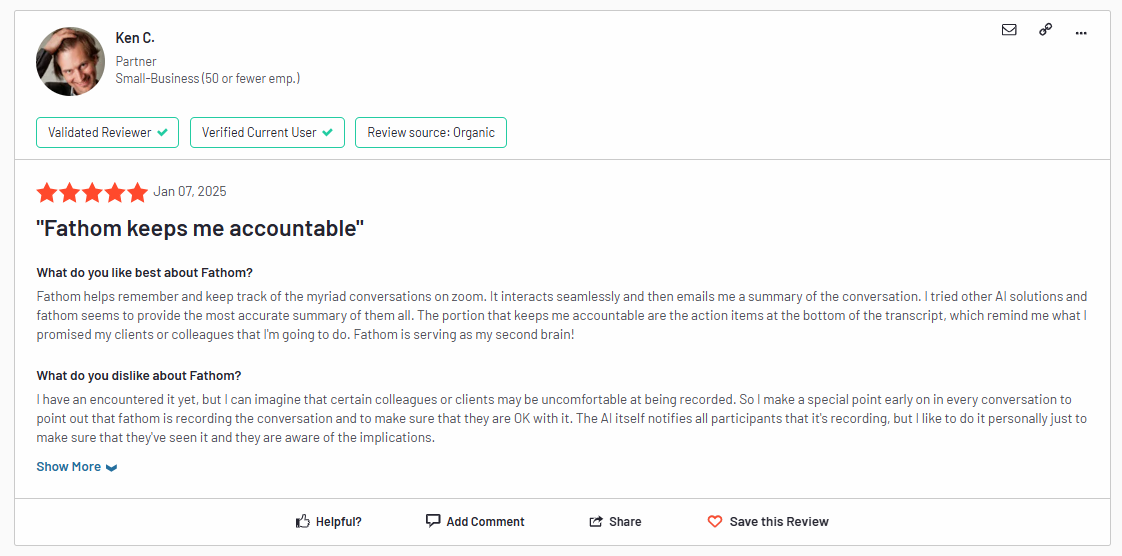Click the fifth rating star

click(137, 192)
